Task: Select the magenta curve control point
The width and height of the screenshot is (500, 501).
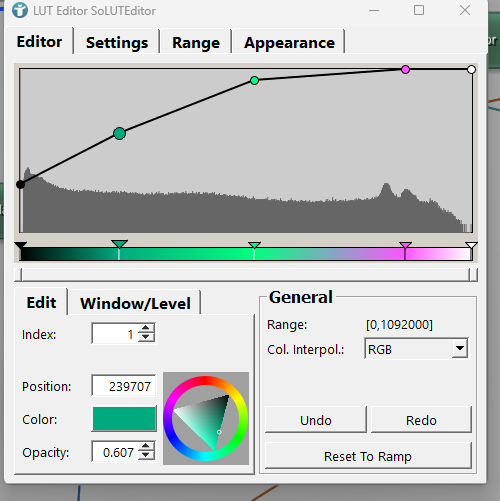Action: (x=405, y=70)
